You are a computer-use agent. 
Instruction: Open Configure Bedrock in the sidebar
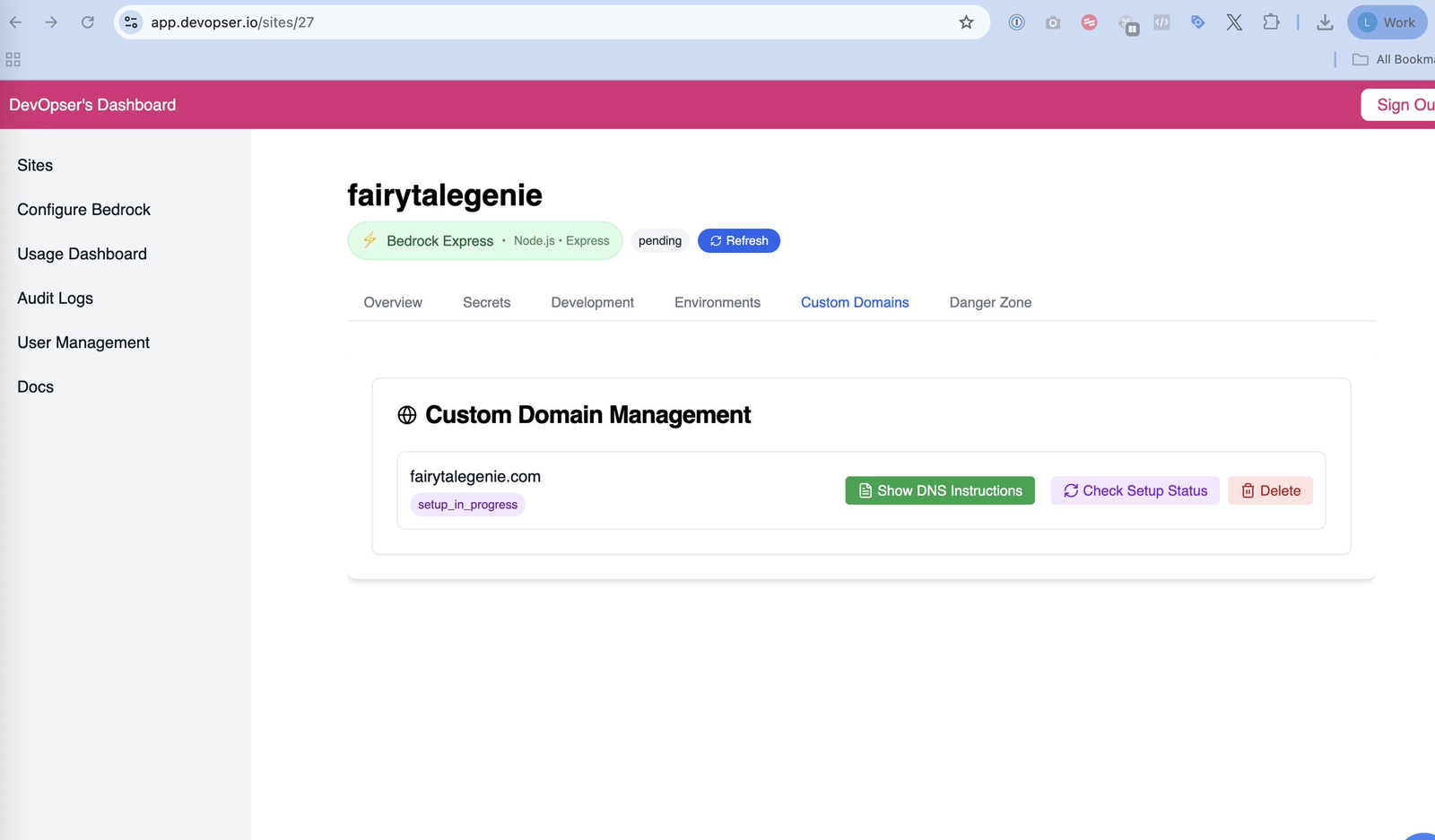click(83, 210)
